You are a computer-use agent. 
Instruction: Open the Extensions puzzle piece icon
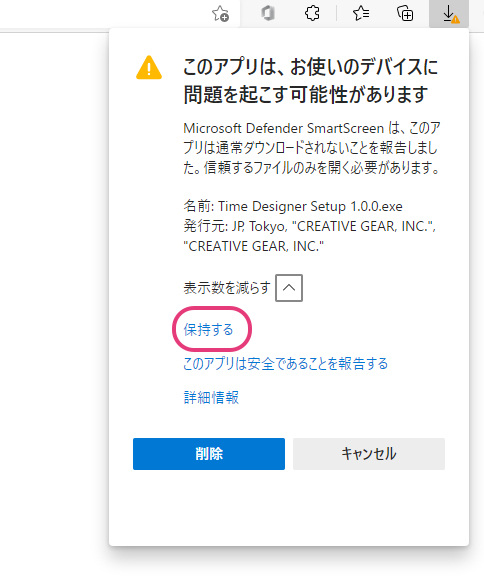pyautogui.click(x=312, y=14)
